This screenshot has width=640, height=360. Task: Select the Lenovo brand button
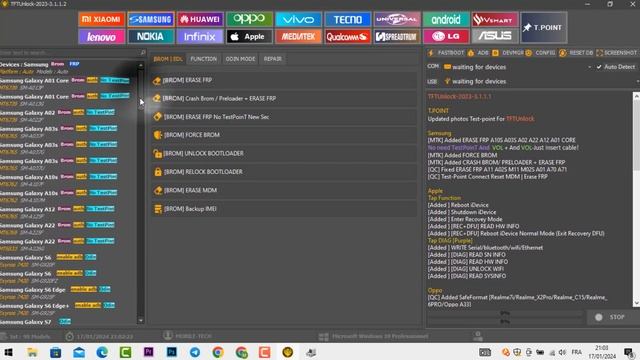(x=101, y=37)
